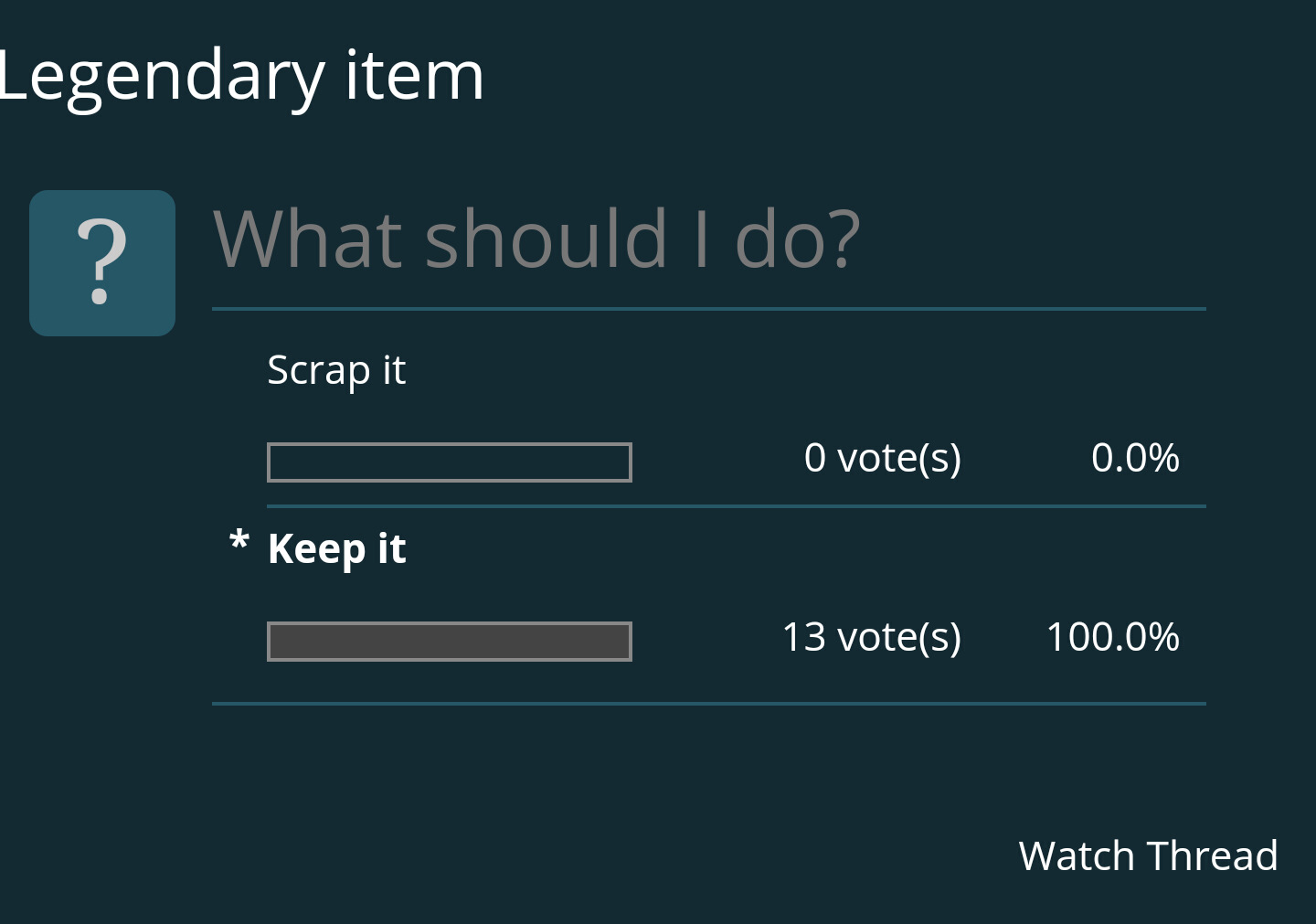
Task: Click the divider line under poll question
Action: [708, 309]
